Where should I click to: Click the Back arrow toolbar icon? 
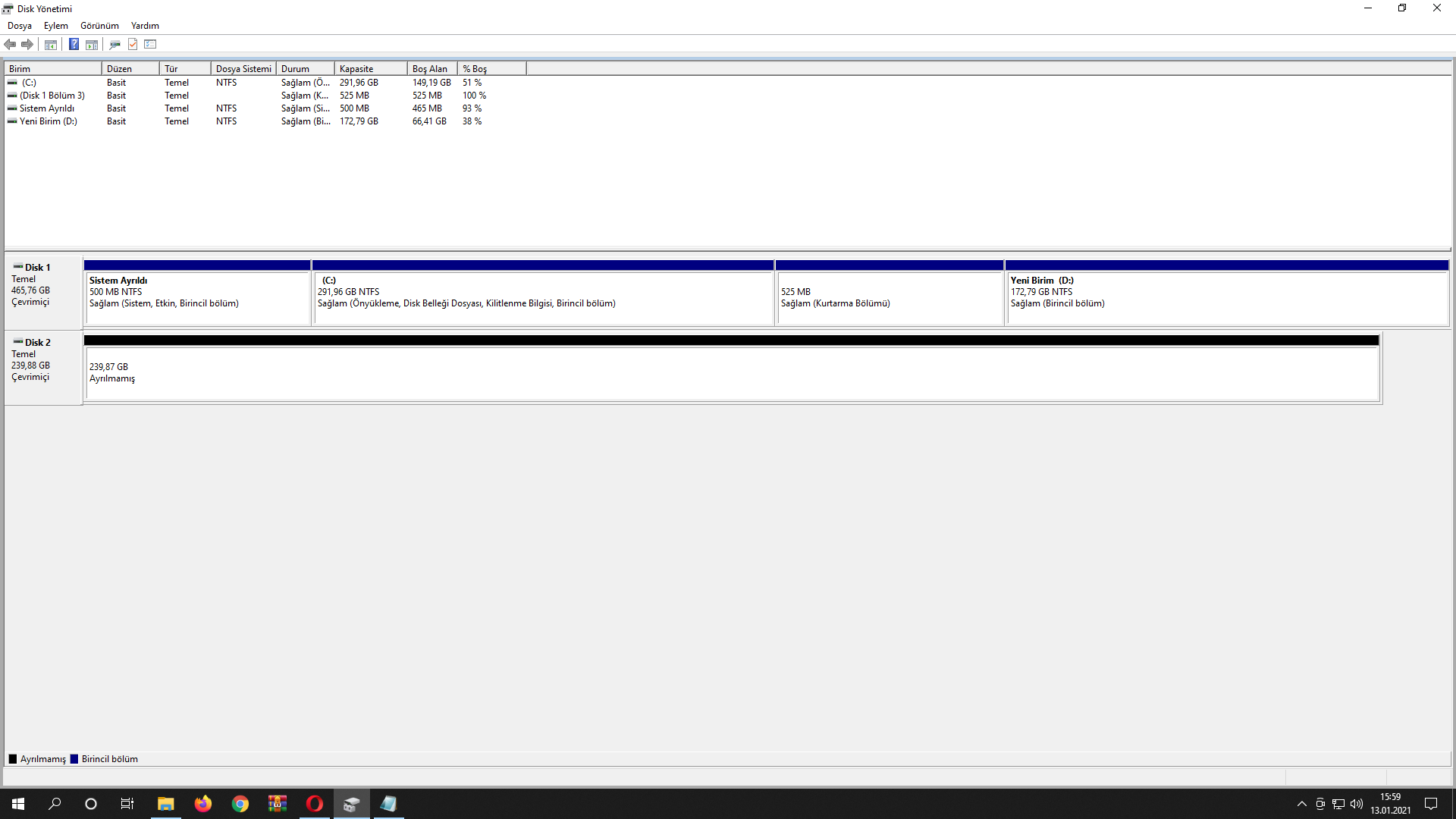pyautogui.click(x=10, y=45)
